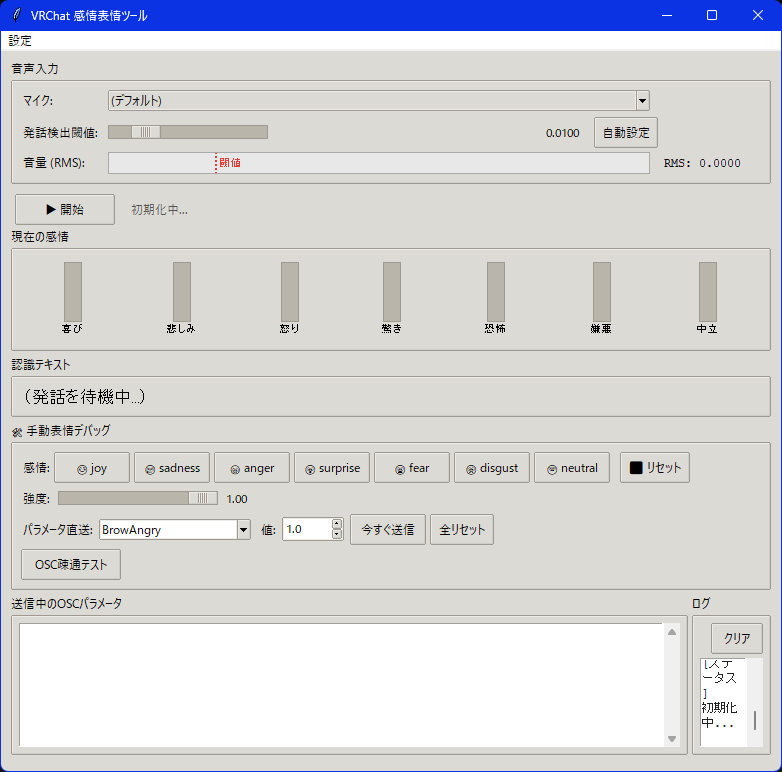
Task: Click inside the 送信中のOSCパラメータ text area
Action: pyautogui.click(x=341, y=685)
